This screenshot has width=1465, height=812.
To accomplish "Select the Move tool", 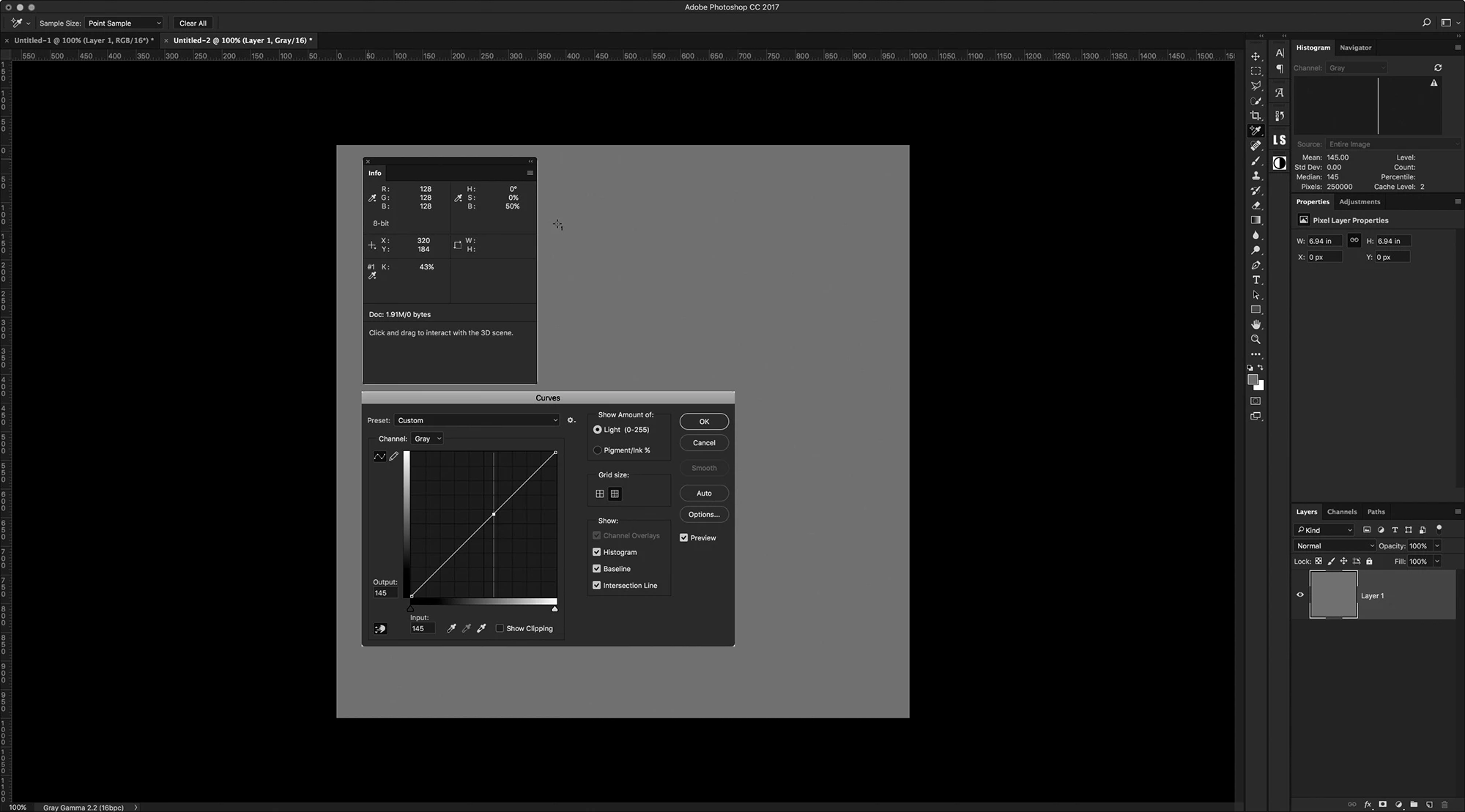I will point(1256,56).
